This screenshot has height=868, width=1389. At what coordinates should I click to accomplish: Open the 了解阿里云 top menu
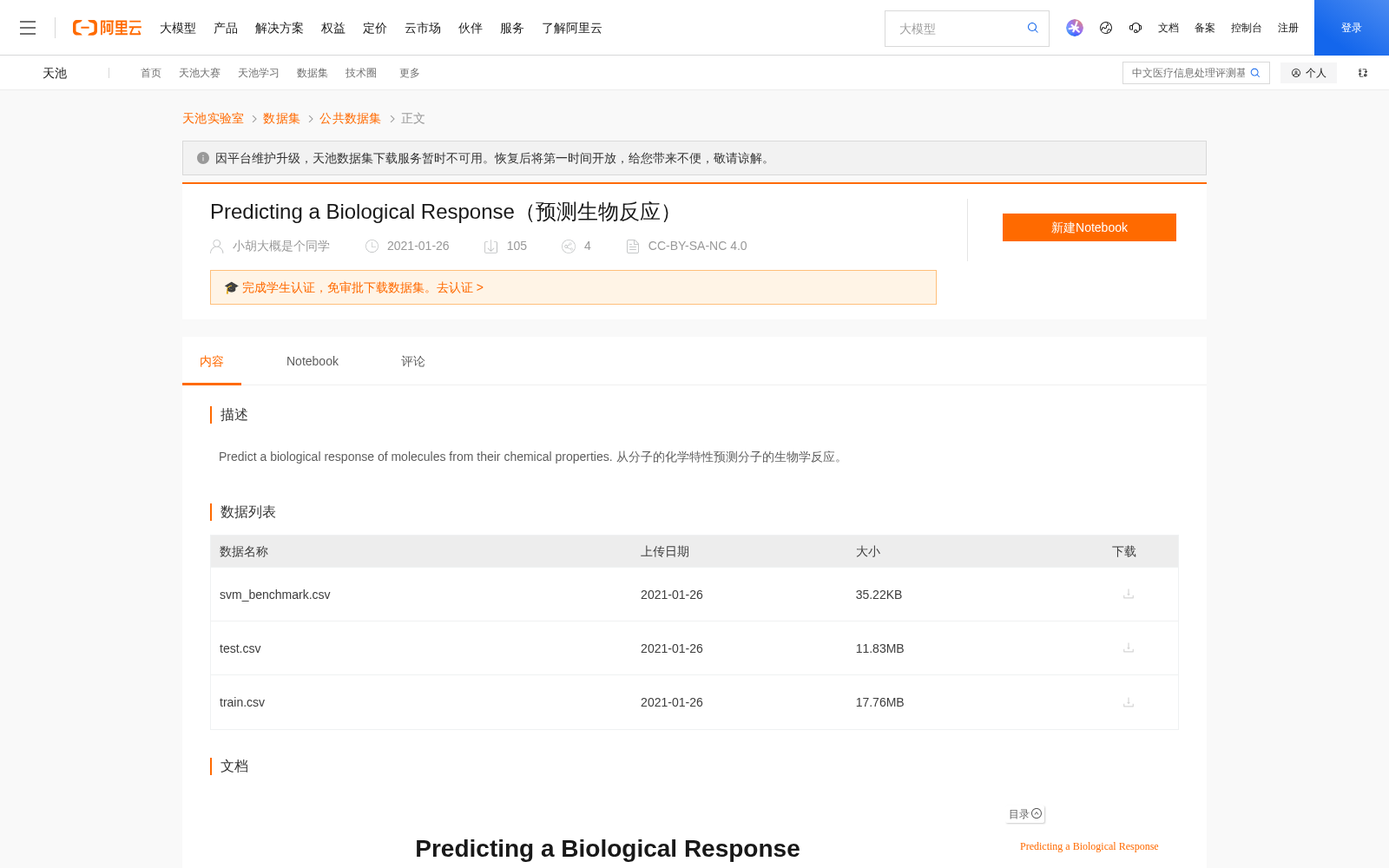coord(572,28)
